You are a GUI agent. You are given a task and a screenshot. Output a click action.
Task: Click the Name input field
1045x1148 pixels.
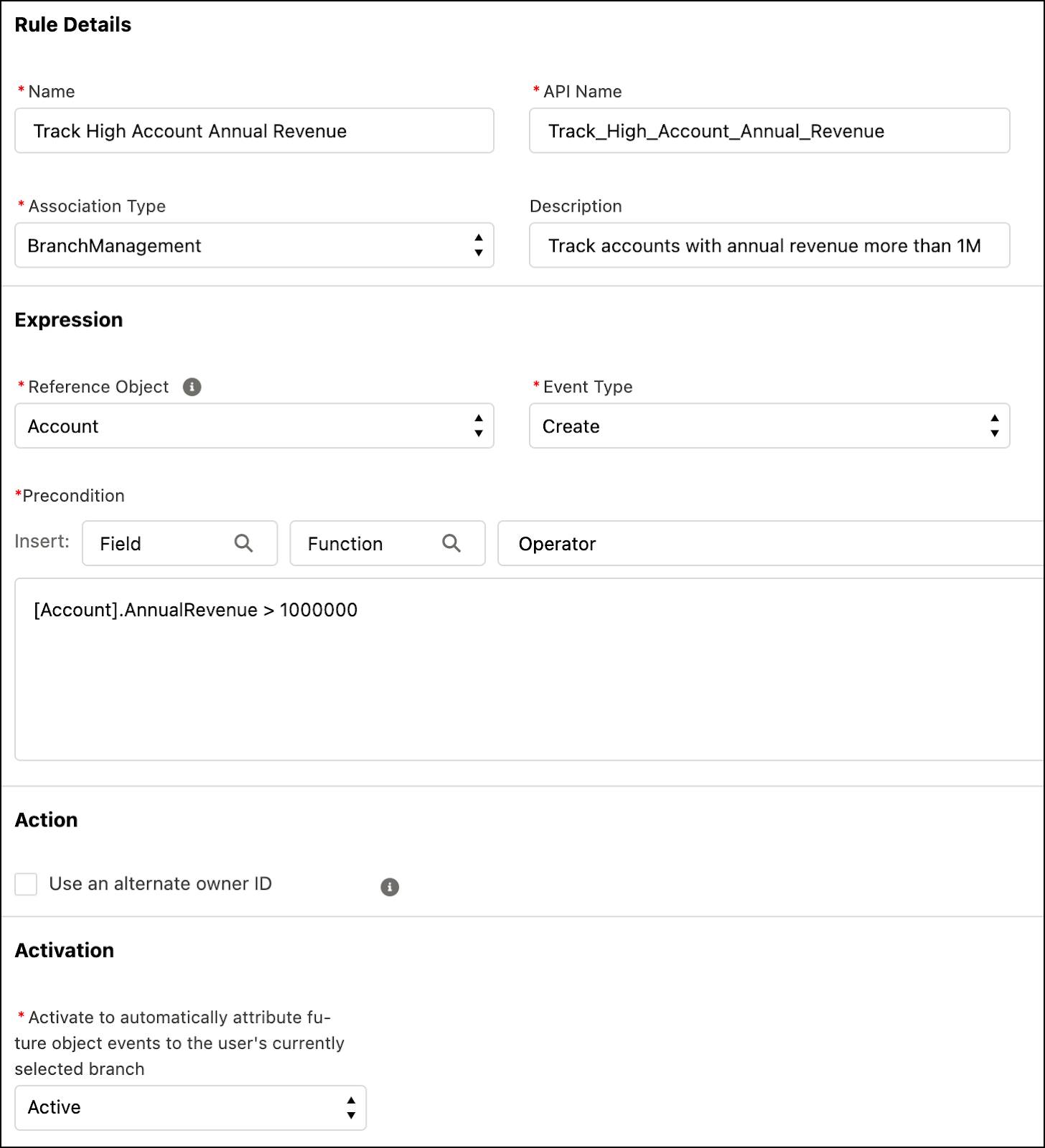pos(254,131)
